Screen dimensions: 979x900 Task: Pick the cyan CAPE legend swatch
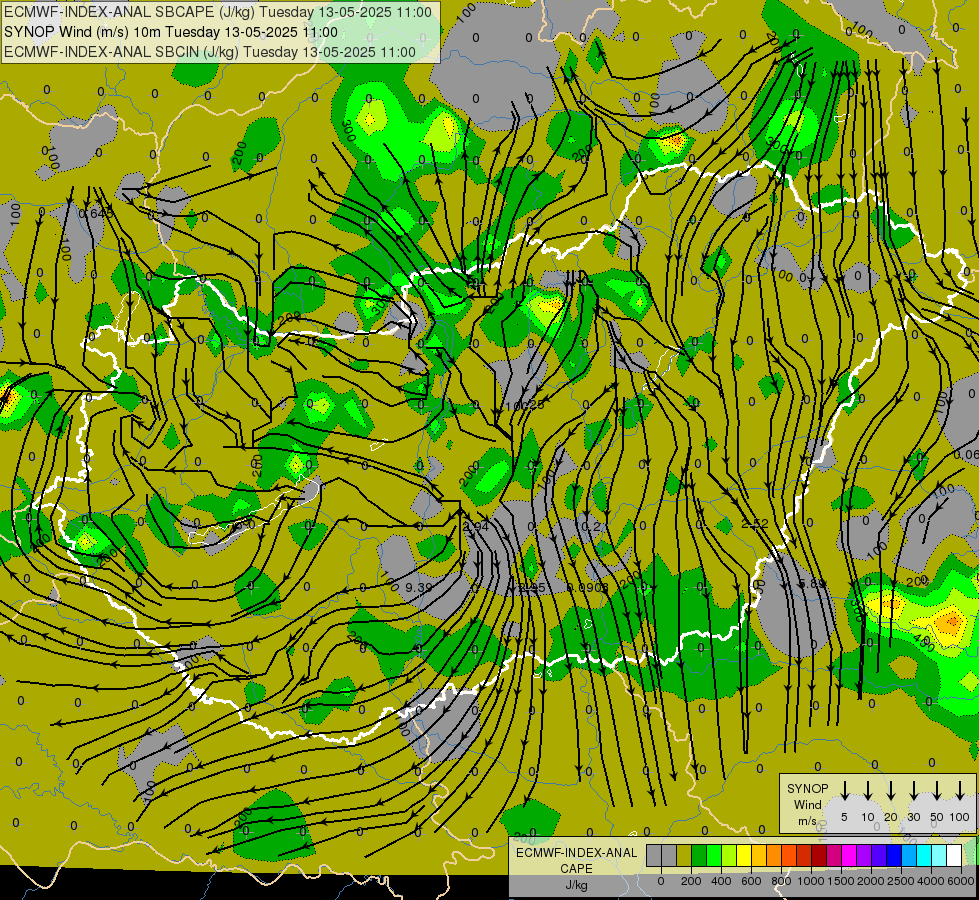[x=925, y=856]
